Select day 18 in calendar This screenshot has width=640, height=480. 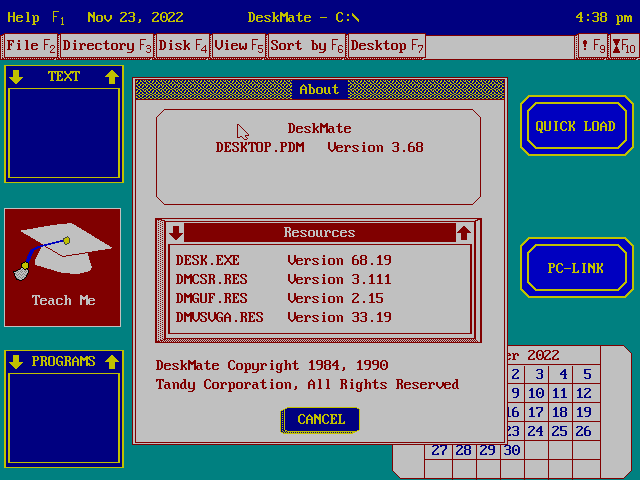coord(561,412)
